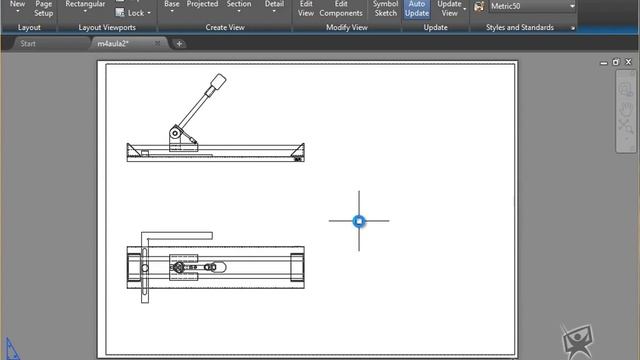This screenshot has width=640, height=360.
Task: Close the drawing viewport window
Action: click(x=628, y=62)
